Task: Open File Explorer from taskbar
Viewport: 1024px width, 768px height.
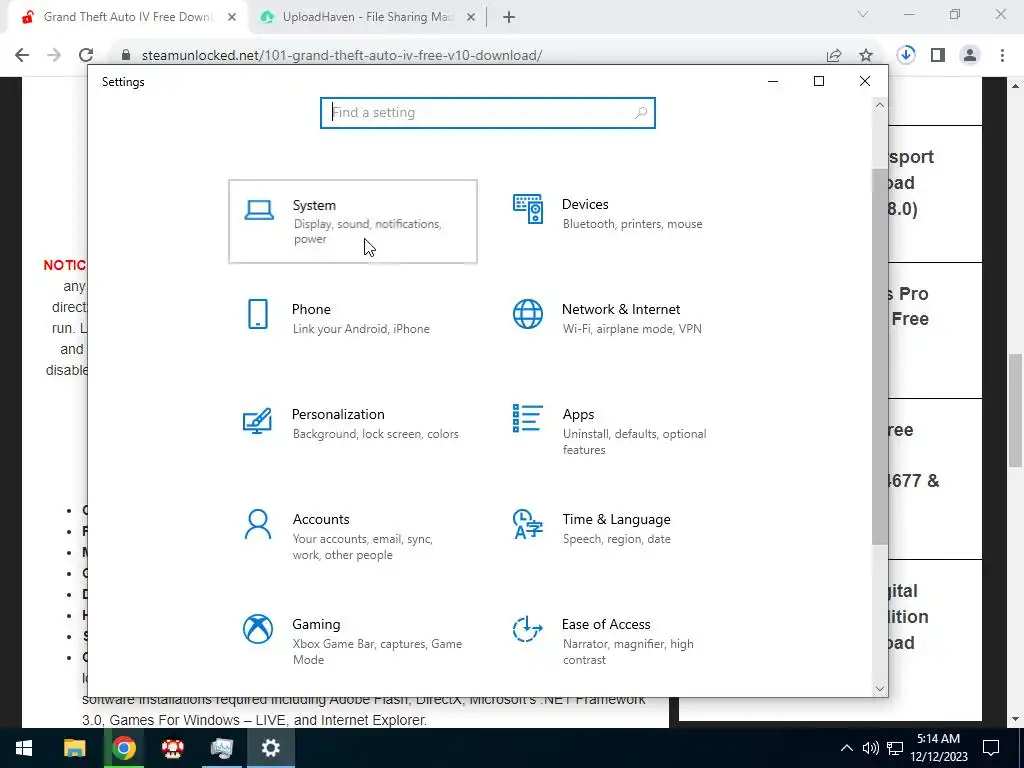Action: [x=74, y=748]
